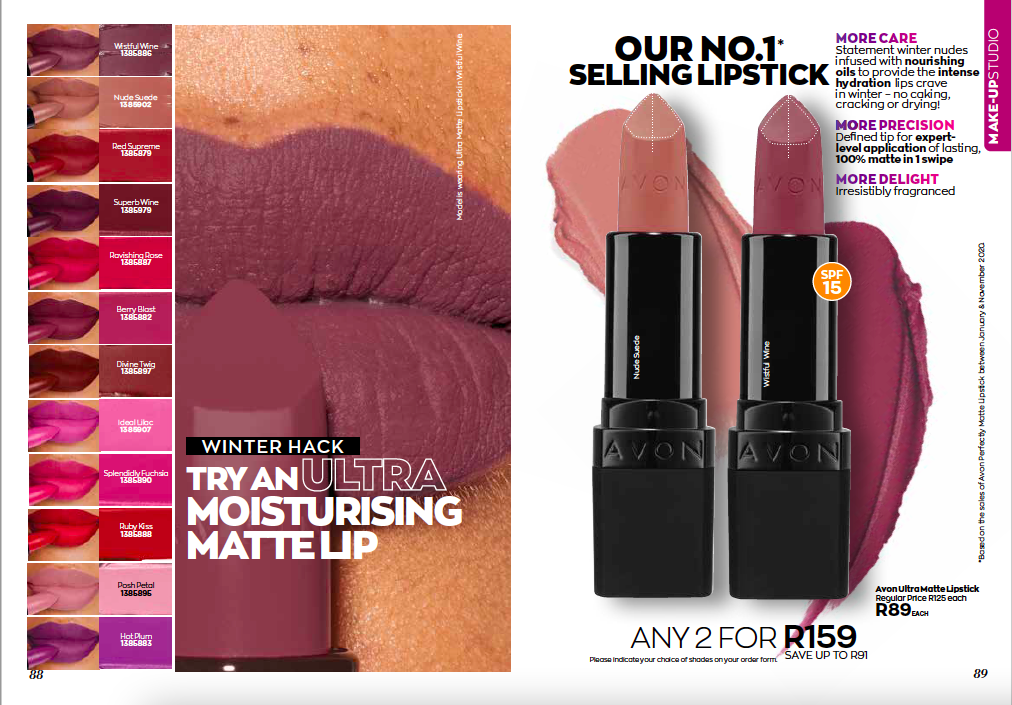Click the Wistful Wine lipstick product image
The height and width of the screenshot is (705, 1012).
click(x=789, y=345)
